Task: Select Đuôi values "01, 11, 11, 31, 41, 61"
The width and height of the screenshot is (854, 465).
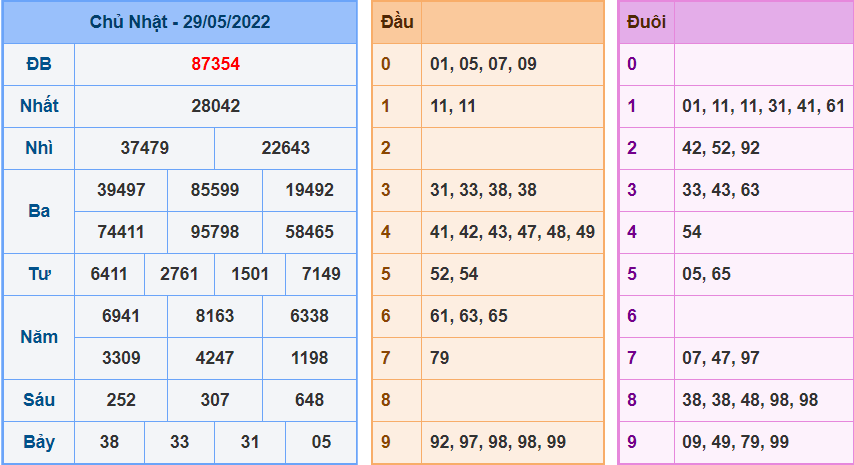Action: point(763,106)
